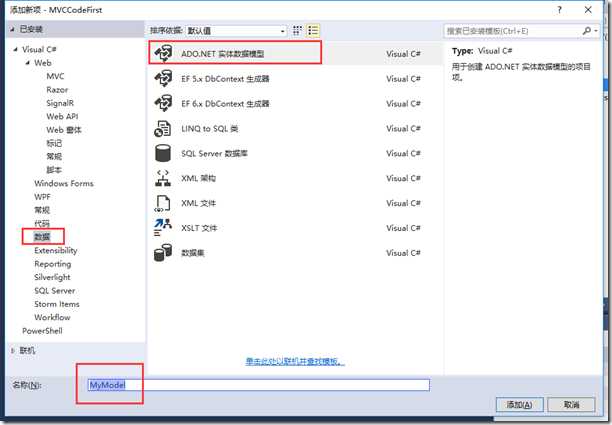612x425 pixels.
Task: Click search magnifier icon
Action: 586,30
